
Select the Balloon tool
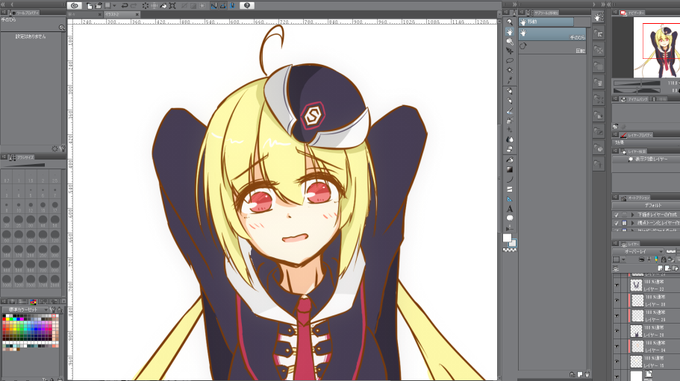click(510, 218)
